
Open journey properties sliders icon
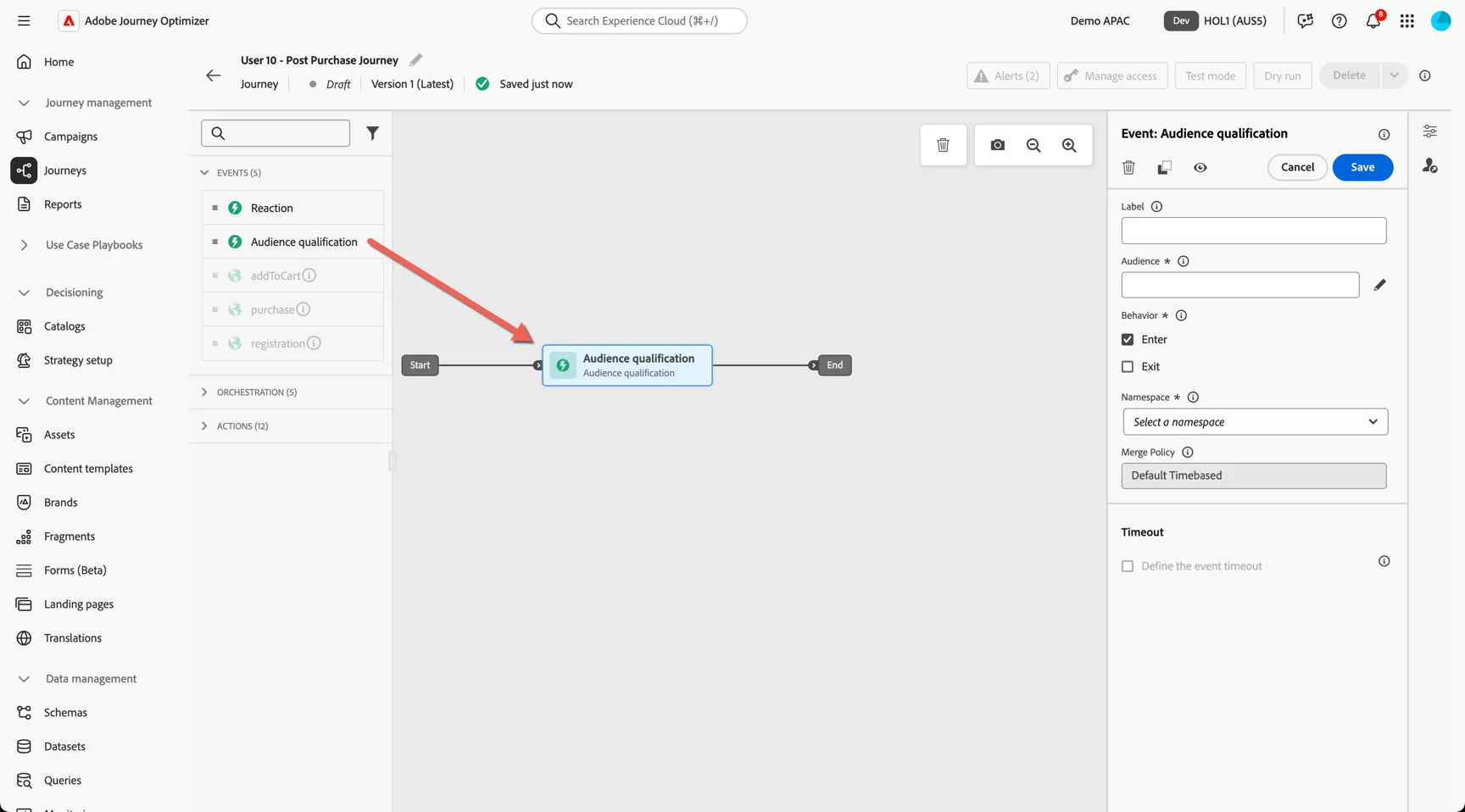1429,131
